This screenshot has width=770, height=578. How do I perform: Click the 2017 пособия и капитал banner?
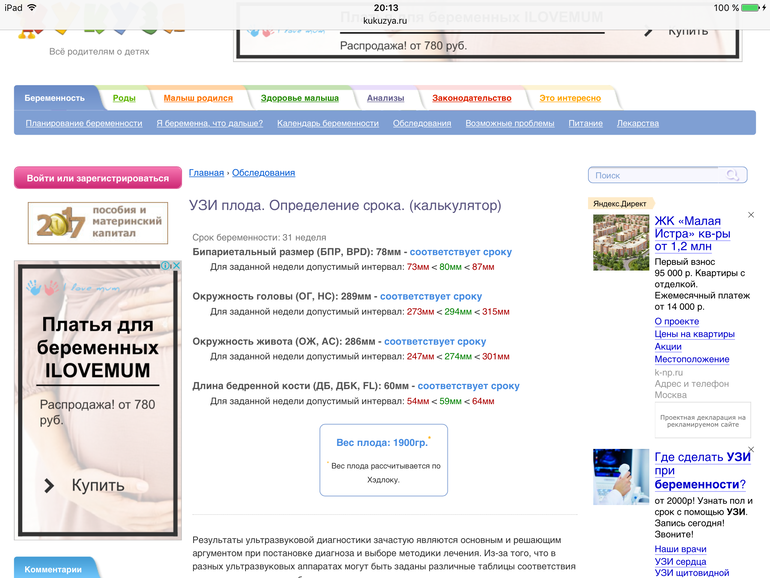(98, 223)
